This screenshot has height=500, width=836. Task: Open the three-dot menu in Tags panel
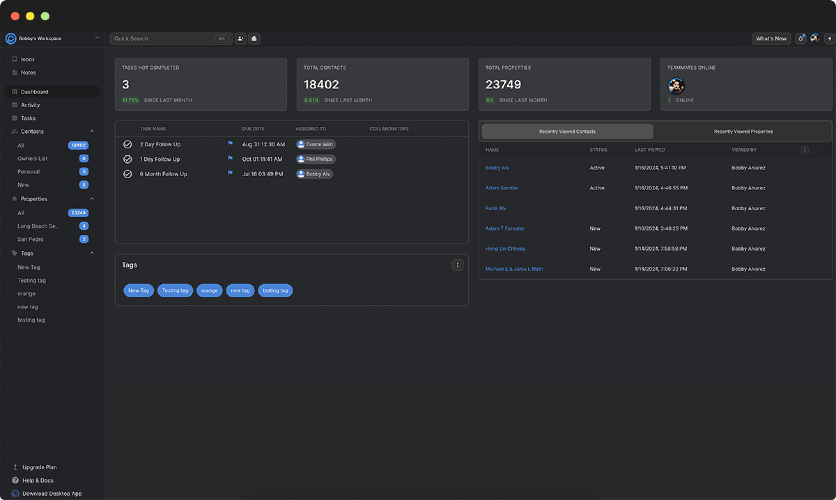pos(457,265)
